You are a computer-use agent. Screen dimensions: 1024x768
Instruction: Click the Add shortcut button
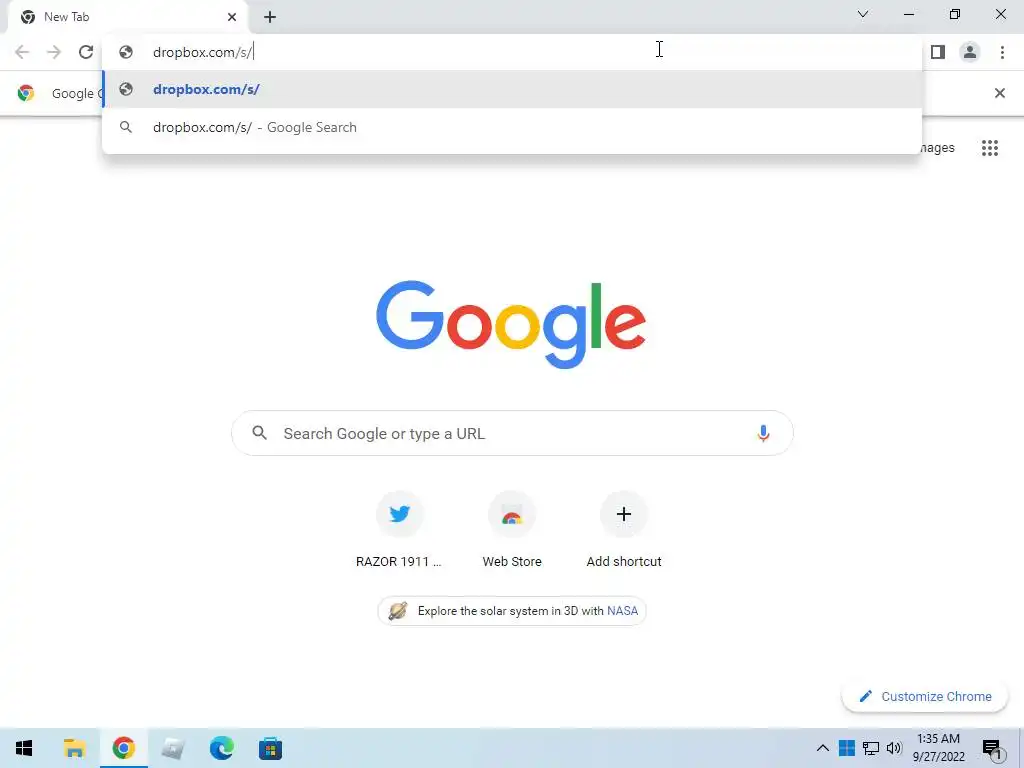624,532
